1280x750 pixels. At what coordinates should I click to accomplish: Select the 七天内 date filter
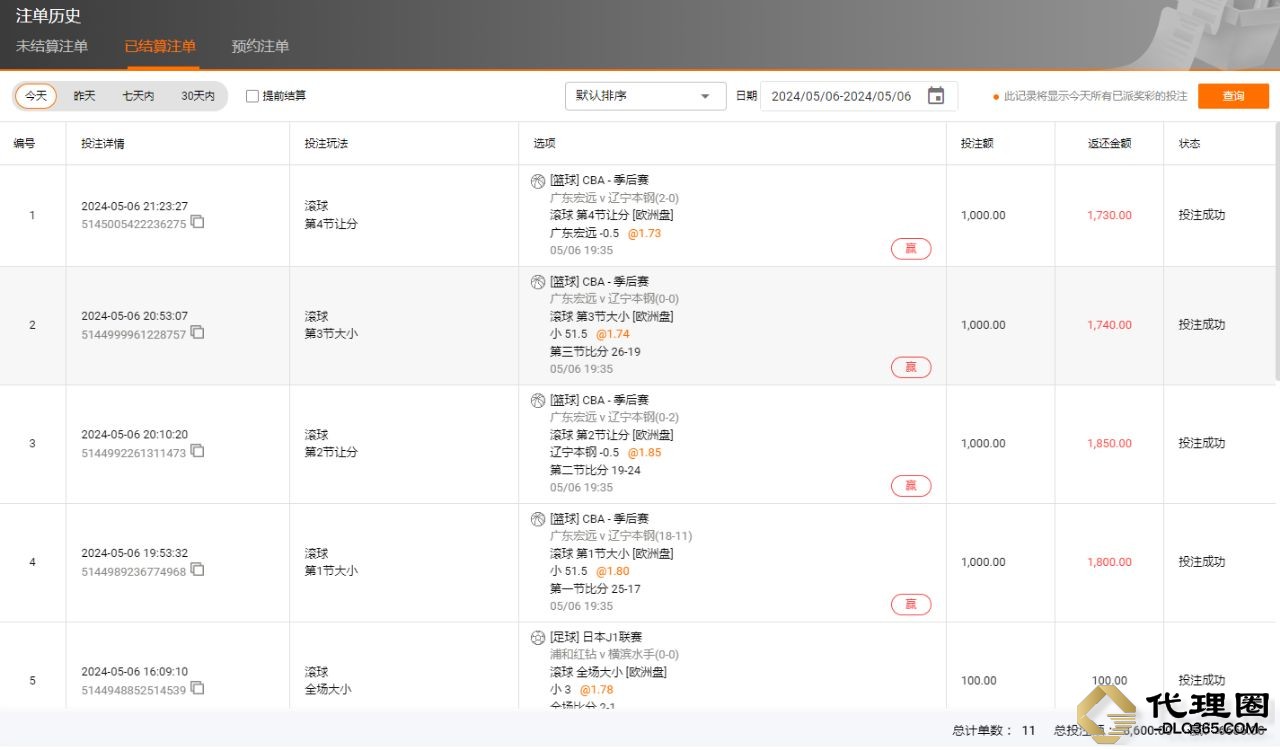click(139, 96)
